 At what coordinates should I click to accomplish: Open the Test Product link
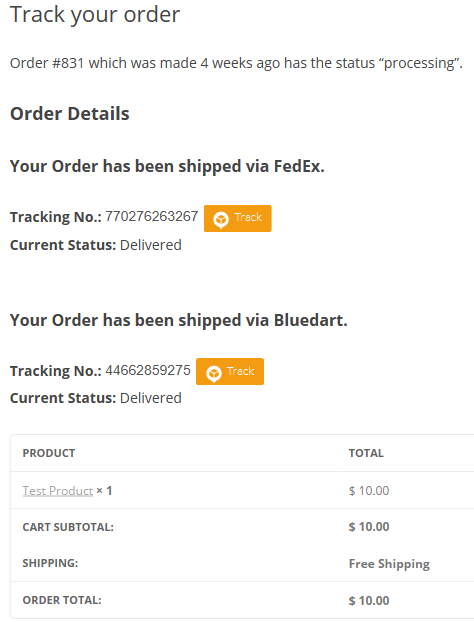[58, 491]
